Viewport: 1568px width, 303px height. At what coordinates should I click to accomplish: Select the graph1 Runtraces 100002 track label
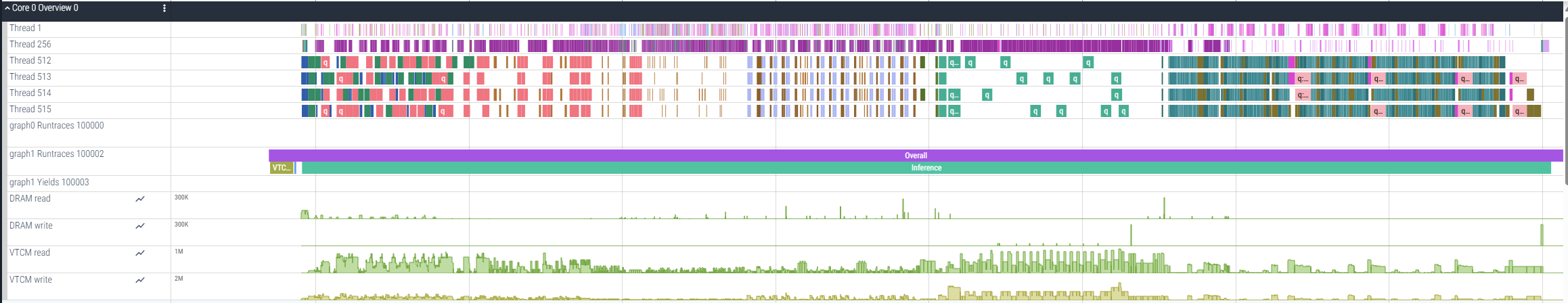click(57, 154)
